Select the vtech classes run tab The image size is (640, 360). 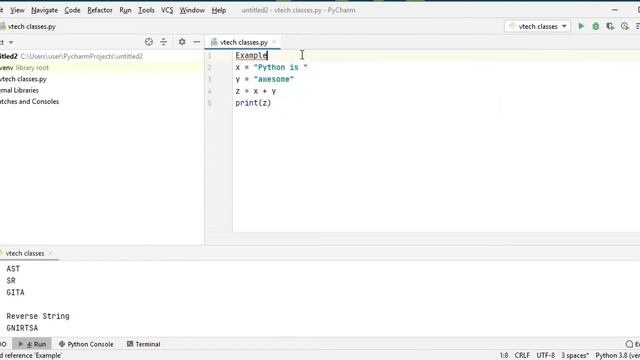coord(25,253)
